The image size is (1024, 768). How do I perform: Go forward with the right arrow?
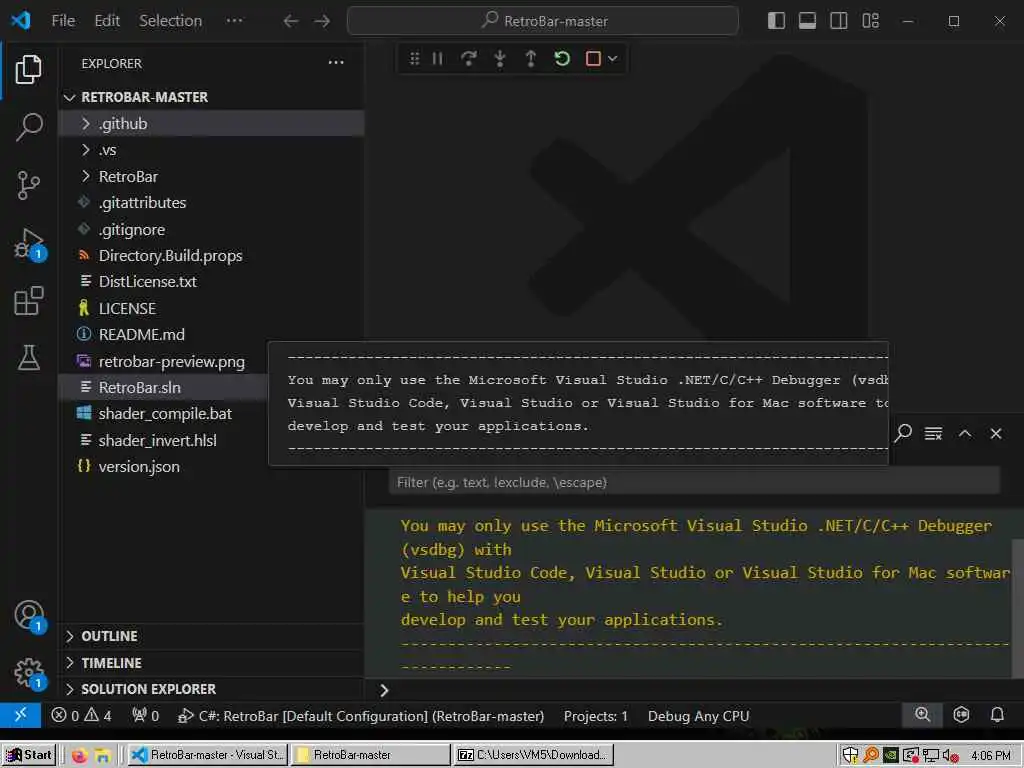pos(322,21)
